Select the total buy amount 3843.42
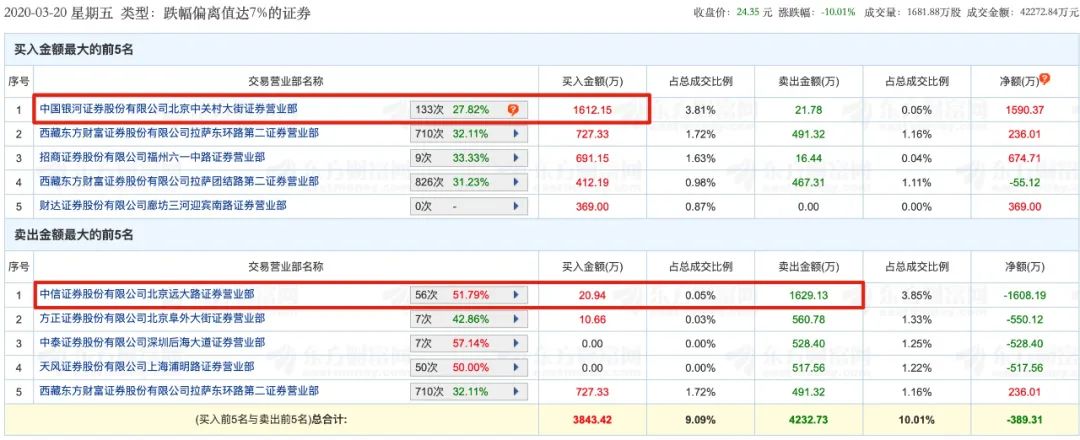1080x440 pixels. [x=592, y=417]
